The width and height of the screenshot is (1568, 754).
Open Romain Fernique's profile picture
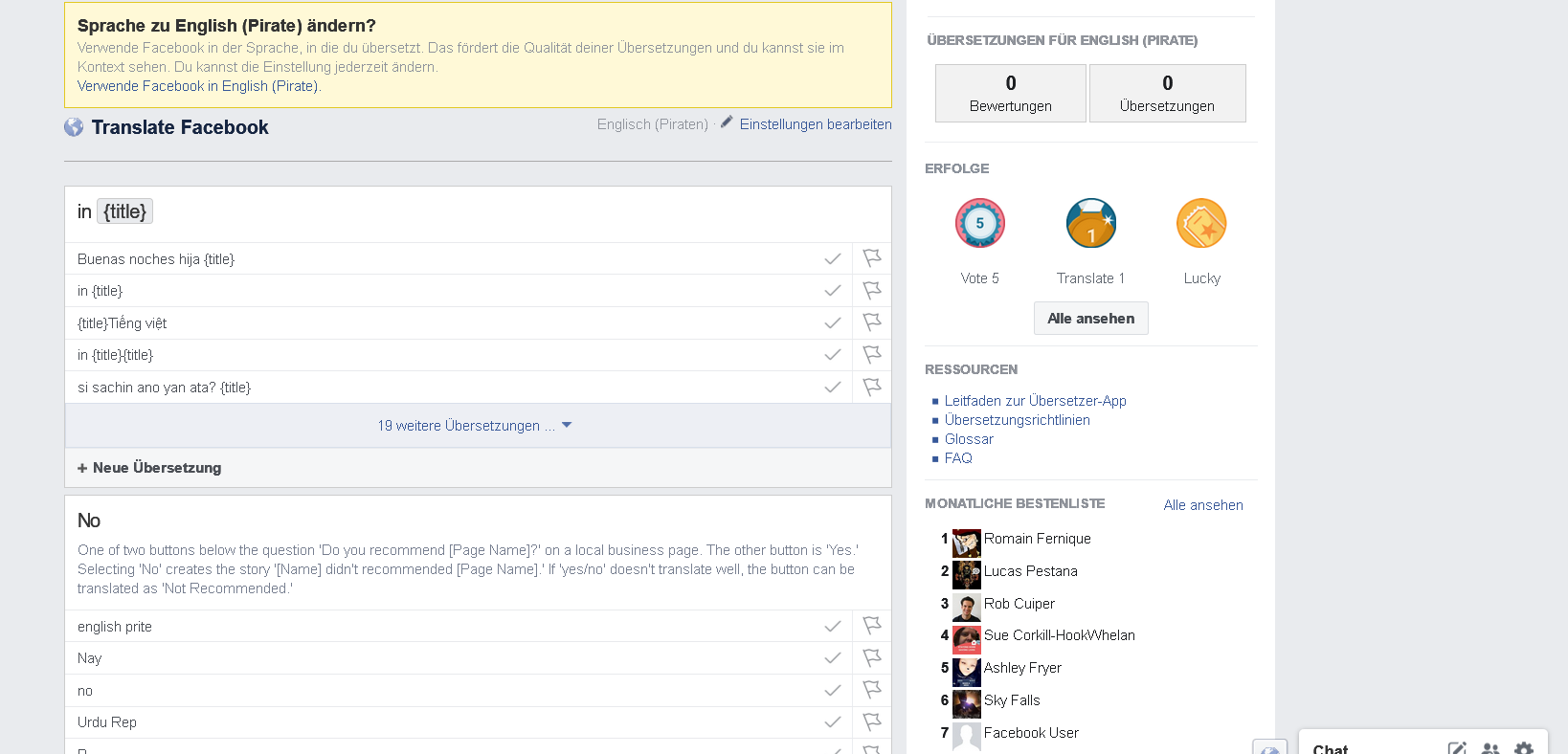[x=967, y=543]
